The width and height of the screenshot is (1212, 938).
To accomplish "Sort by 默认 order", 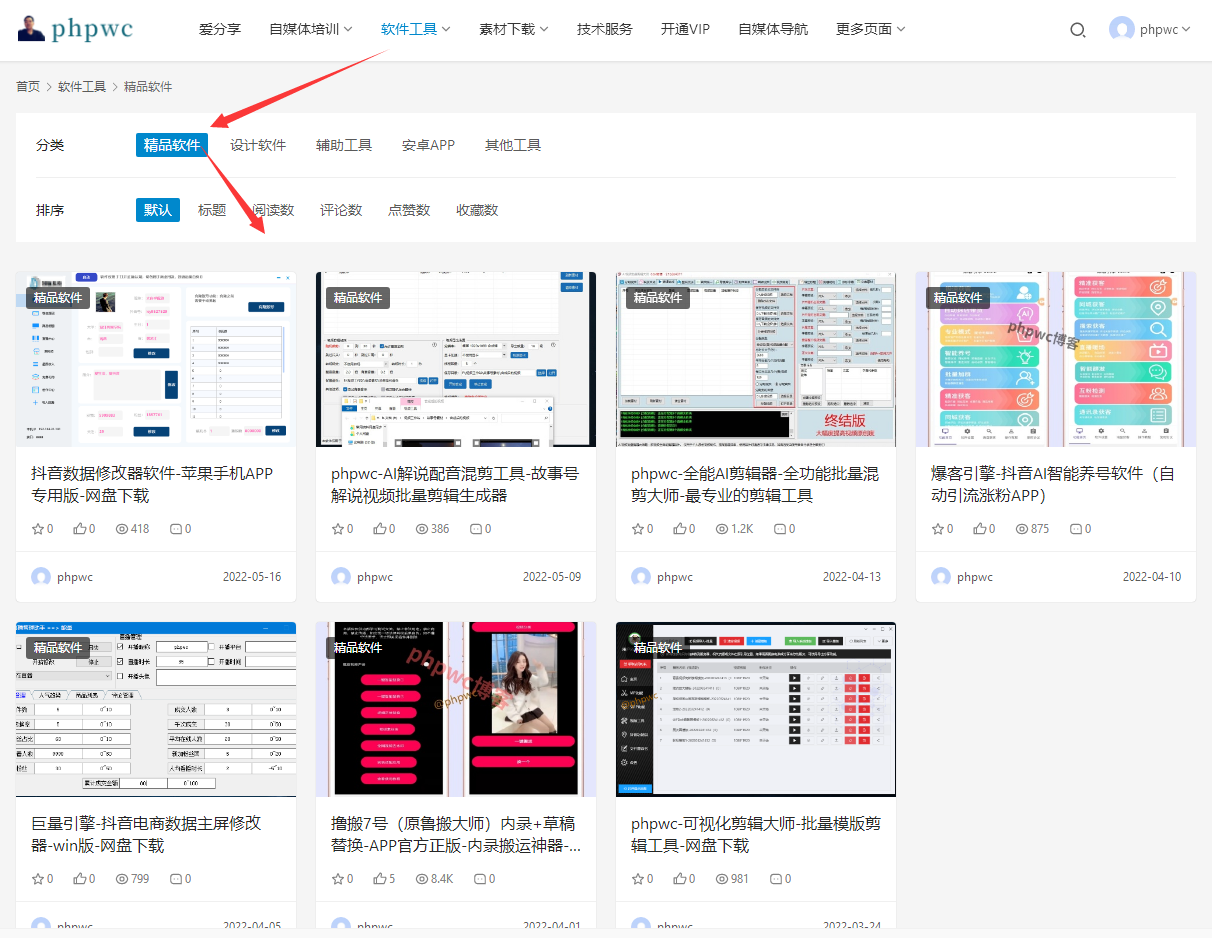I will (x=158, y=210).
